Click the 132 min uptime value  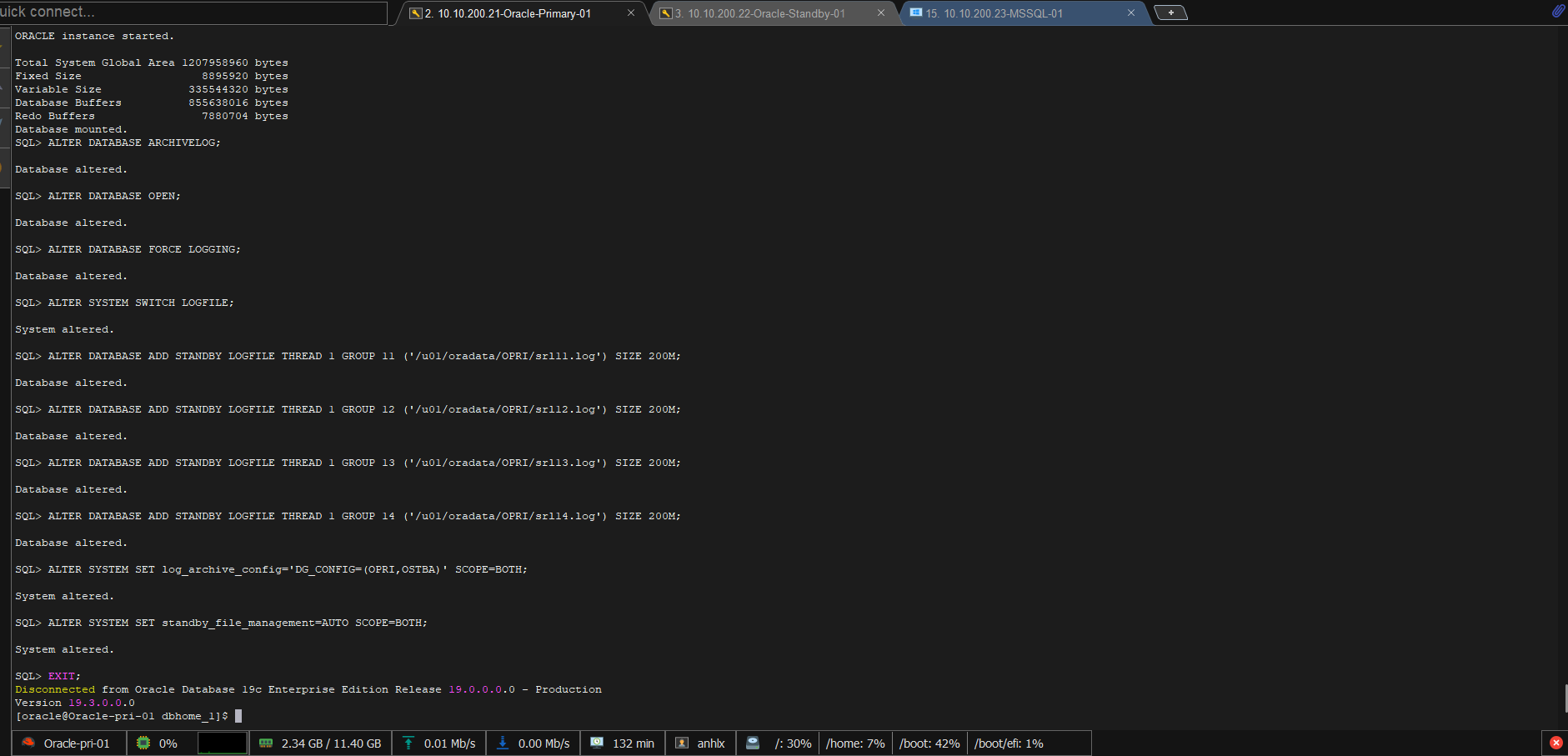pyautogui.click(x=634, y=743)
